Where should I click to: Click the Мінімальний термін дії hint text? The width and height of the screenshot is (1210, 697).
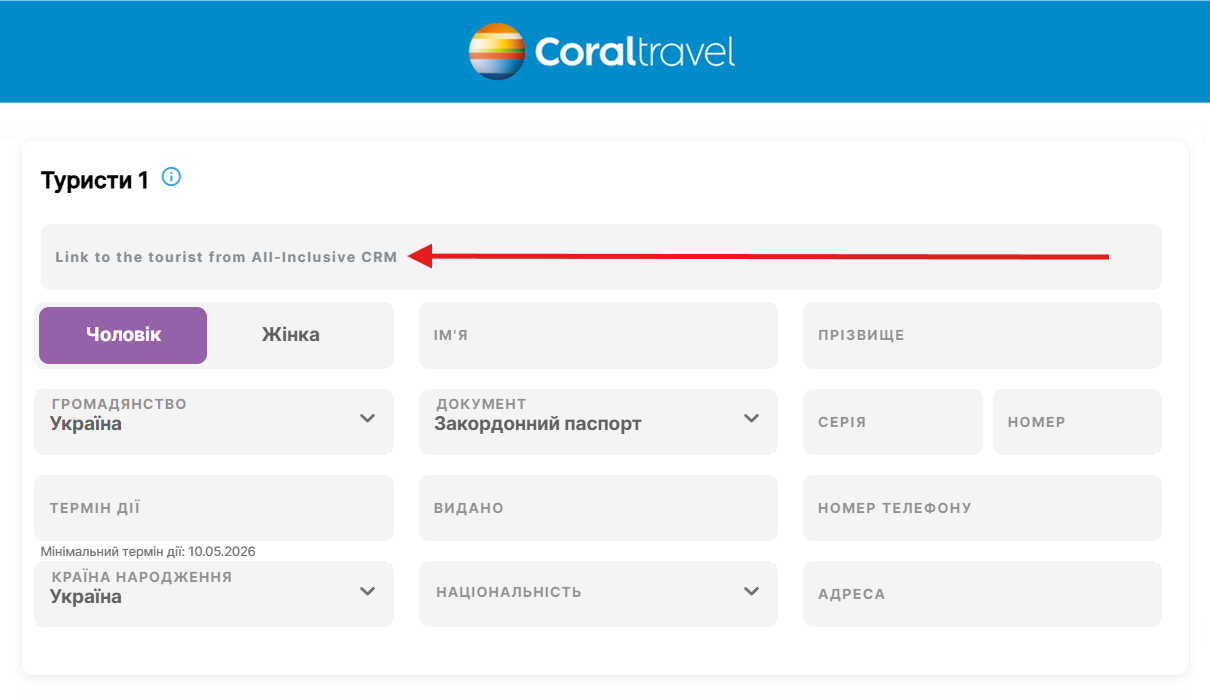(155, 551)
